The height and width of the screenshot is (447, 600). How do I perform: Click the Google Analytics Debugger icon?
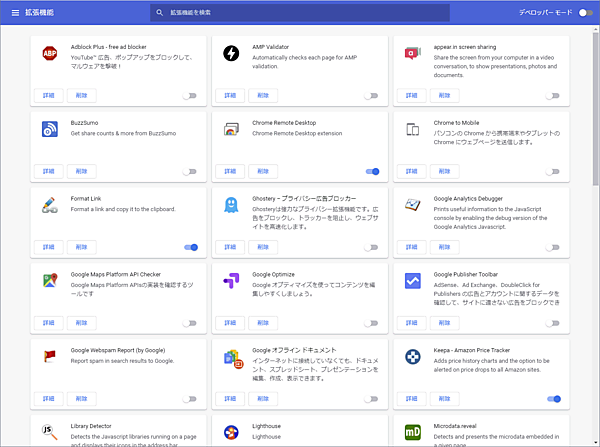click(x=412, y=205)
